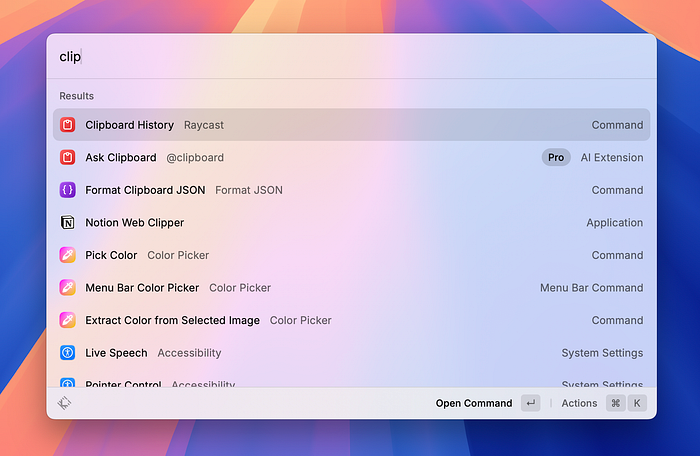The image size is (700, 456).
Task: Click the Notion Web Clipper app icon
Action: [67, 222]
